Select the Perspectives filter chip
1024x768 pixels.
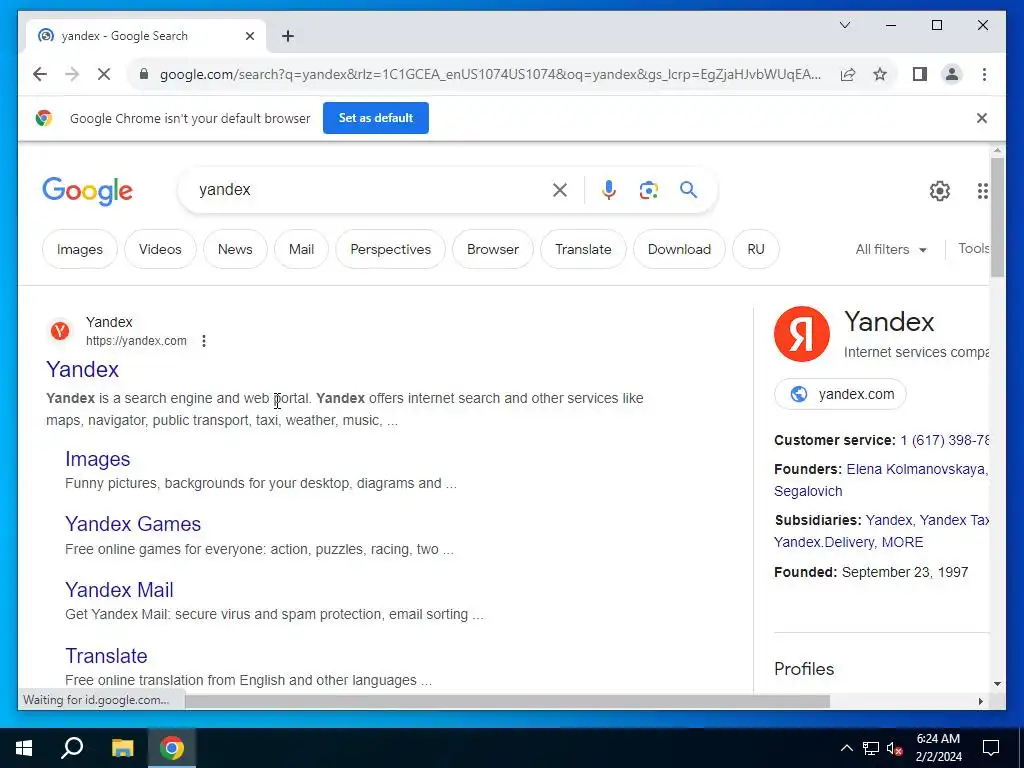tap(391, 249)
